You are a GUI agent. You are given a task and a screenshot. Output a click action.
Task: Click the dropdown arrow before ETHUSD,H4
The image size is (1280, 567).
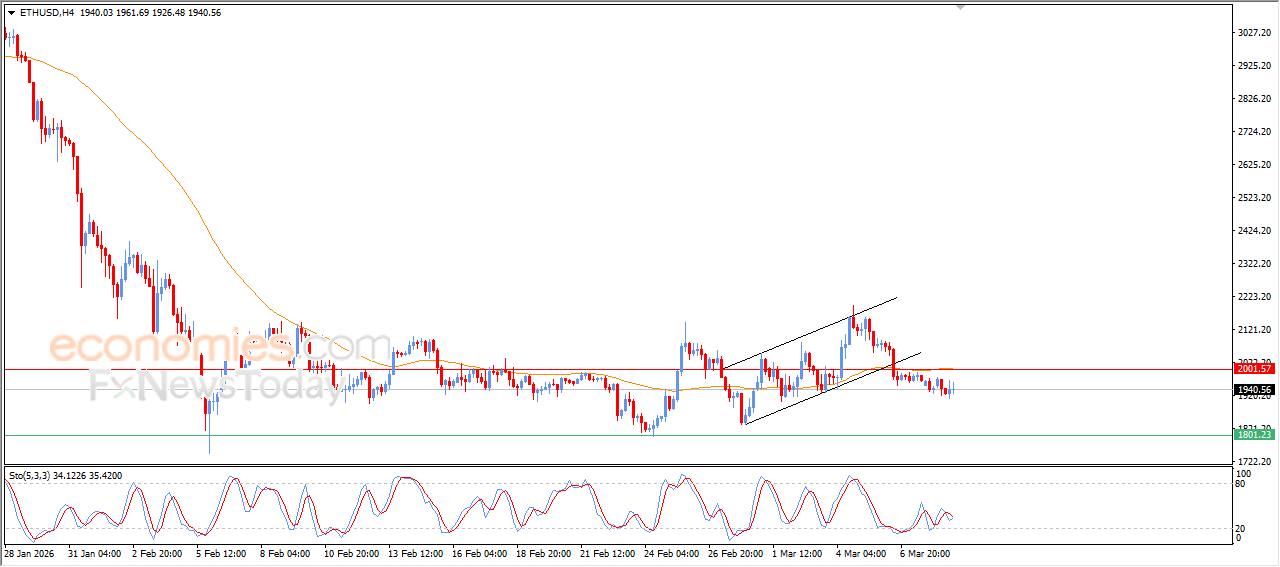[x=11, y=13]
